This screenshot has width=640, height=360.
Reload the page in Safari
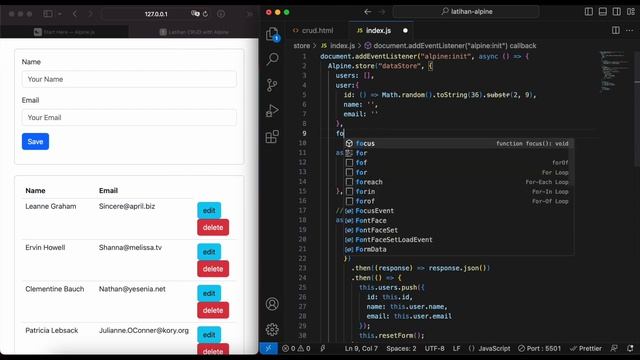click(205, 14)
